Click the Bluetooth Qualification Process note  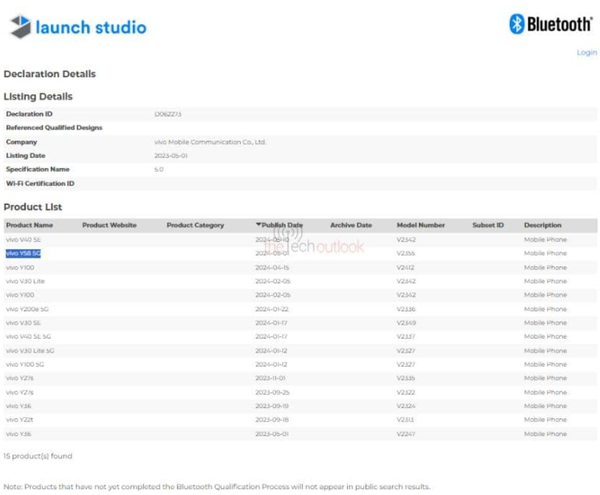point(217,487)
